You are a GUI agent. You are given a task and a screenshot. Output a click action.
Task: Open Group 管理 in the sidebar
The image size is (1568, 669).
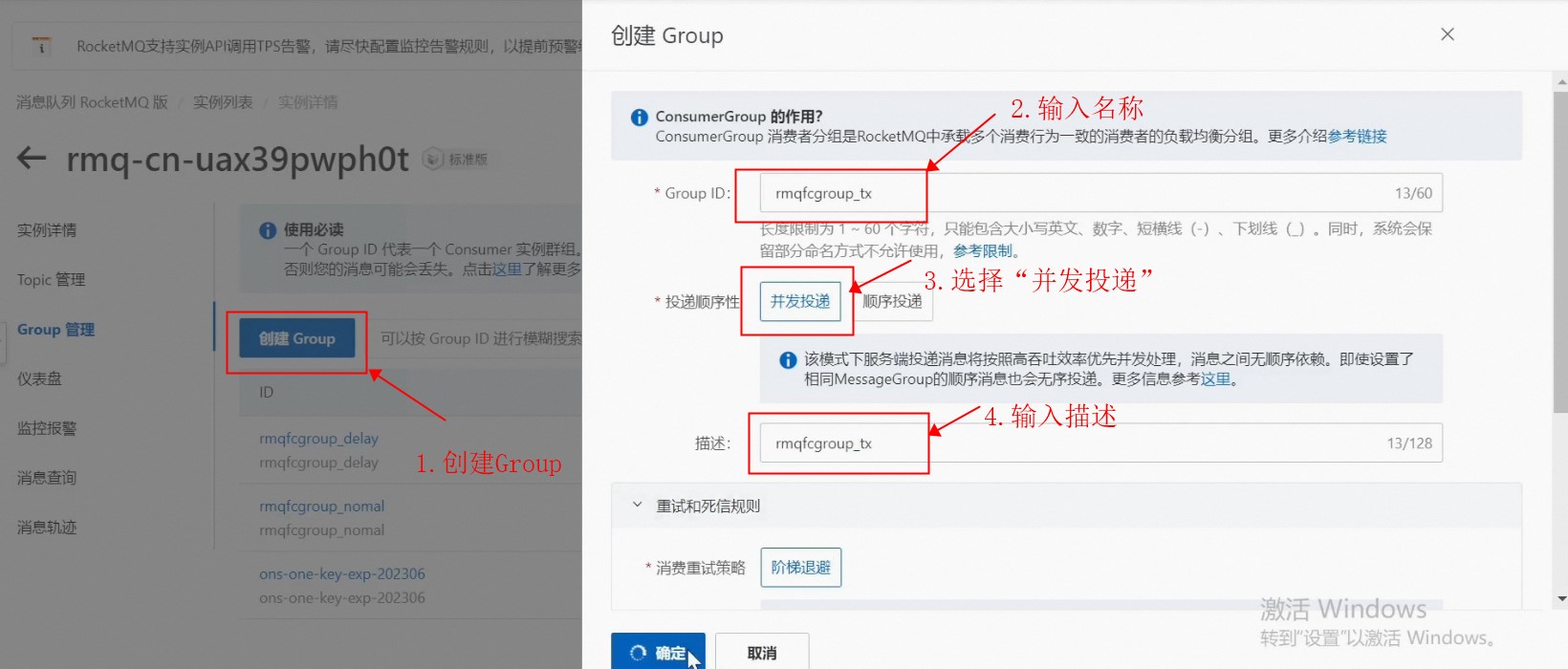pyautogui.click(x=55, y=330)
